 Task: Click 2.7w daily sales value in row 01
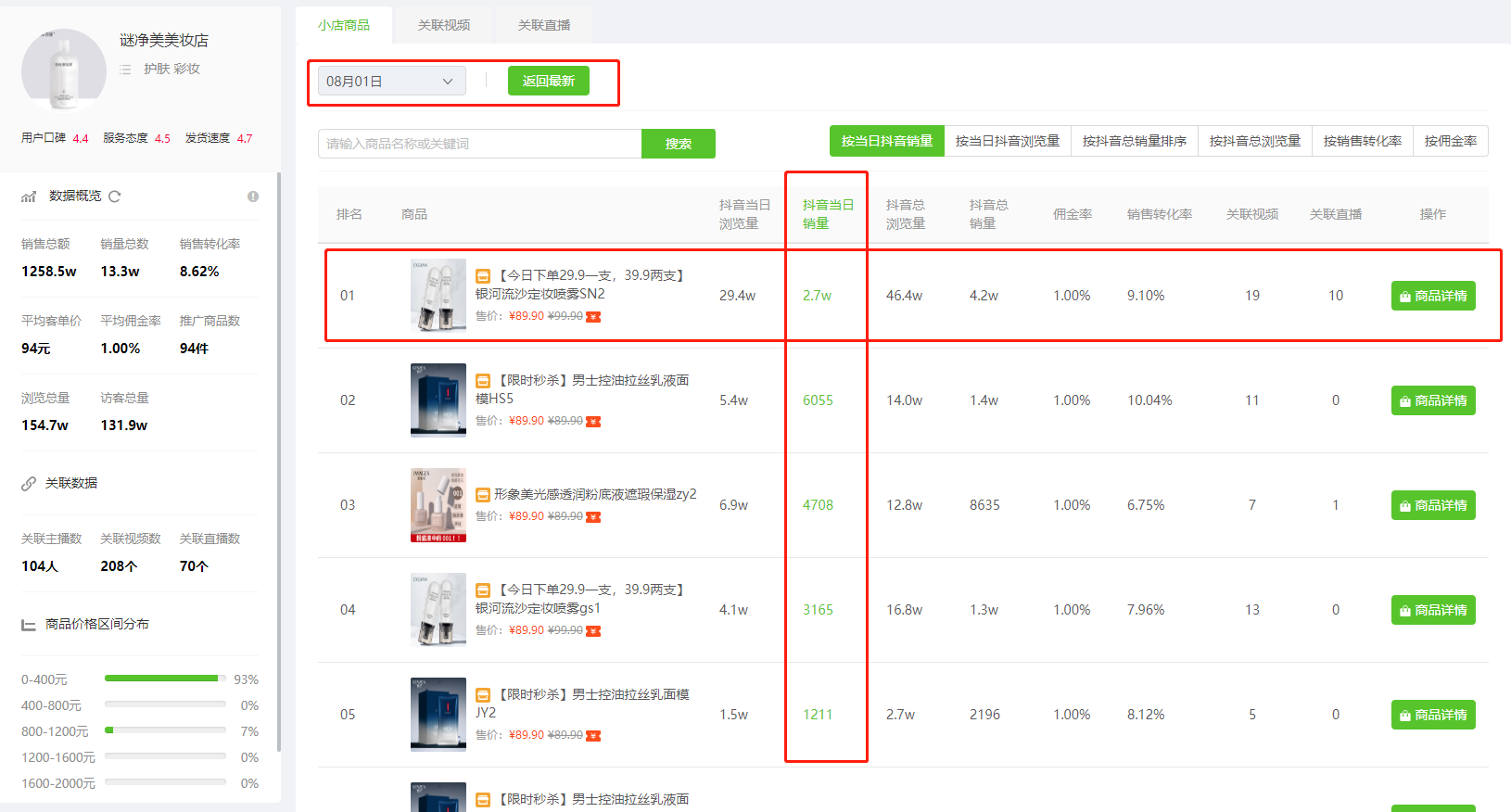click(817, 296)
